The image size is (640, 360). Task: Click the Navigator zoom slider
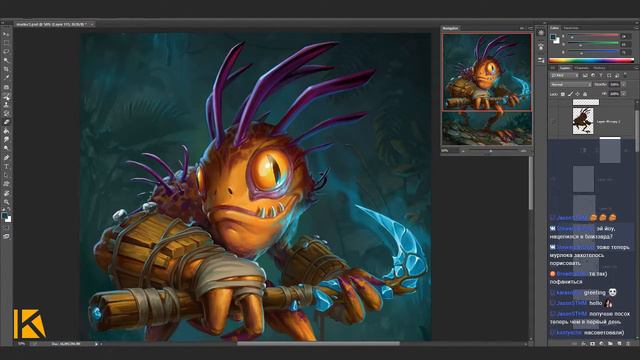(x=491, y=151)
